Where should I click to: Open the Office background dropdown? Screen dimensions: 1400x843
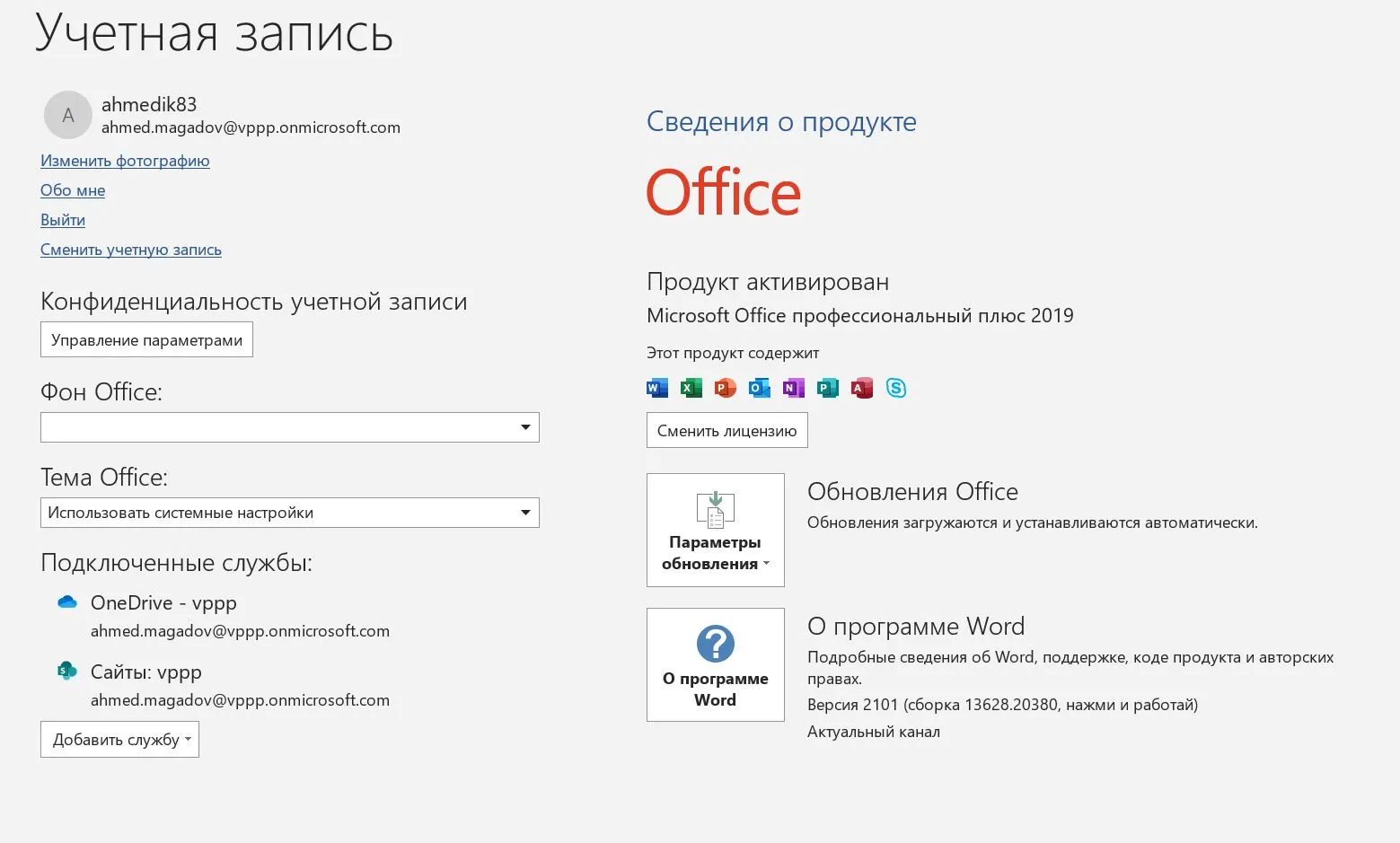point(290,427)
